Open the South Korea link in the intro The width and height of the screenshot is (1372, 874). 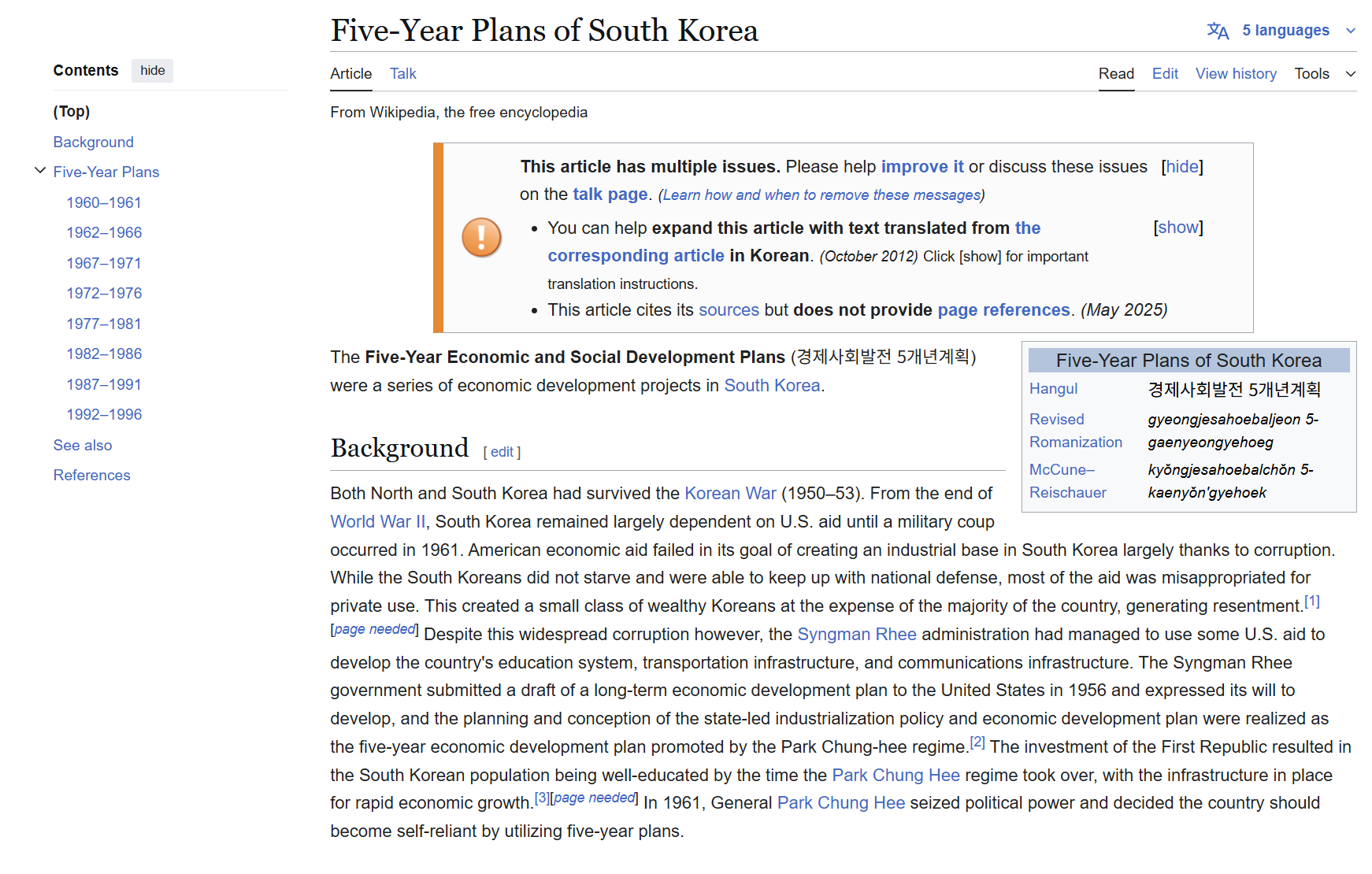(772, 386)
